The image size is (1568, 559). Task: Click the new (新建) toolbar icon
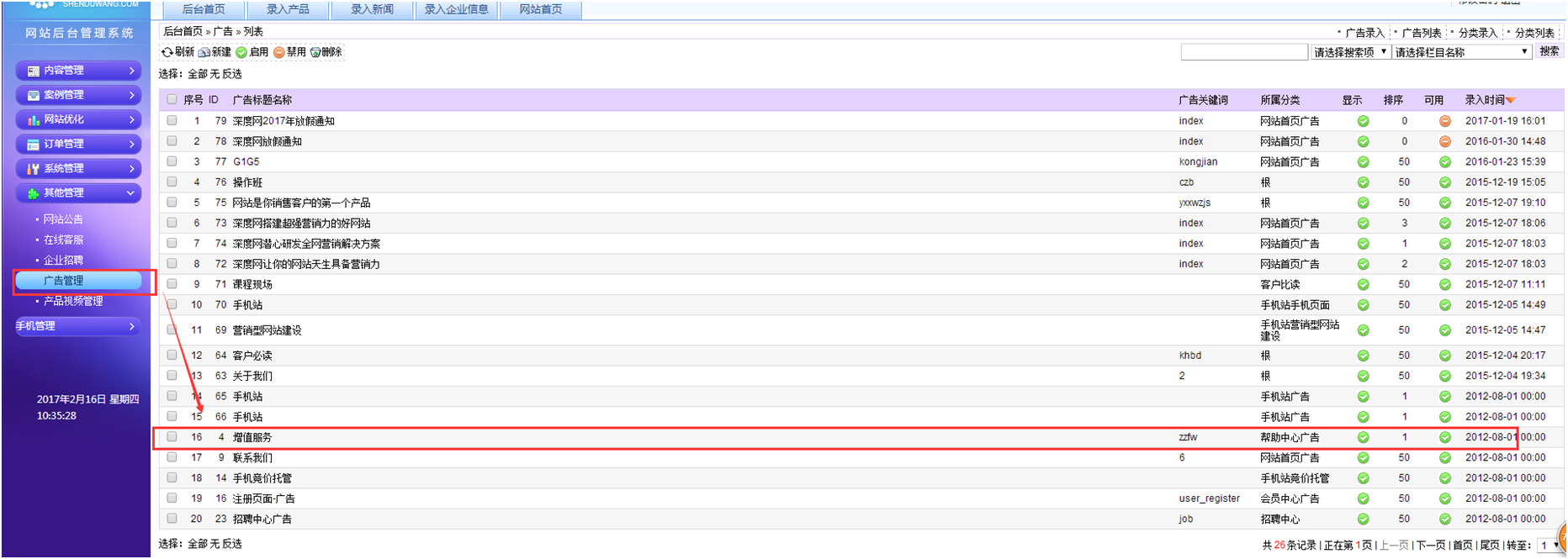(204, 52)
